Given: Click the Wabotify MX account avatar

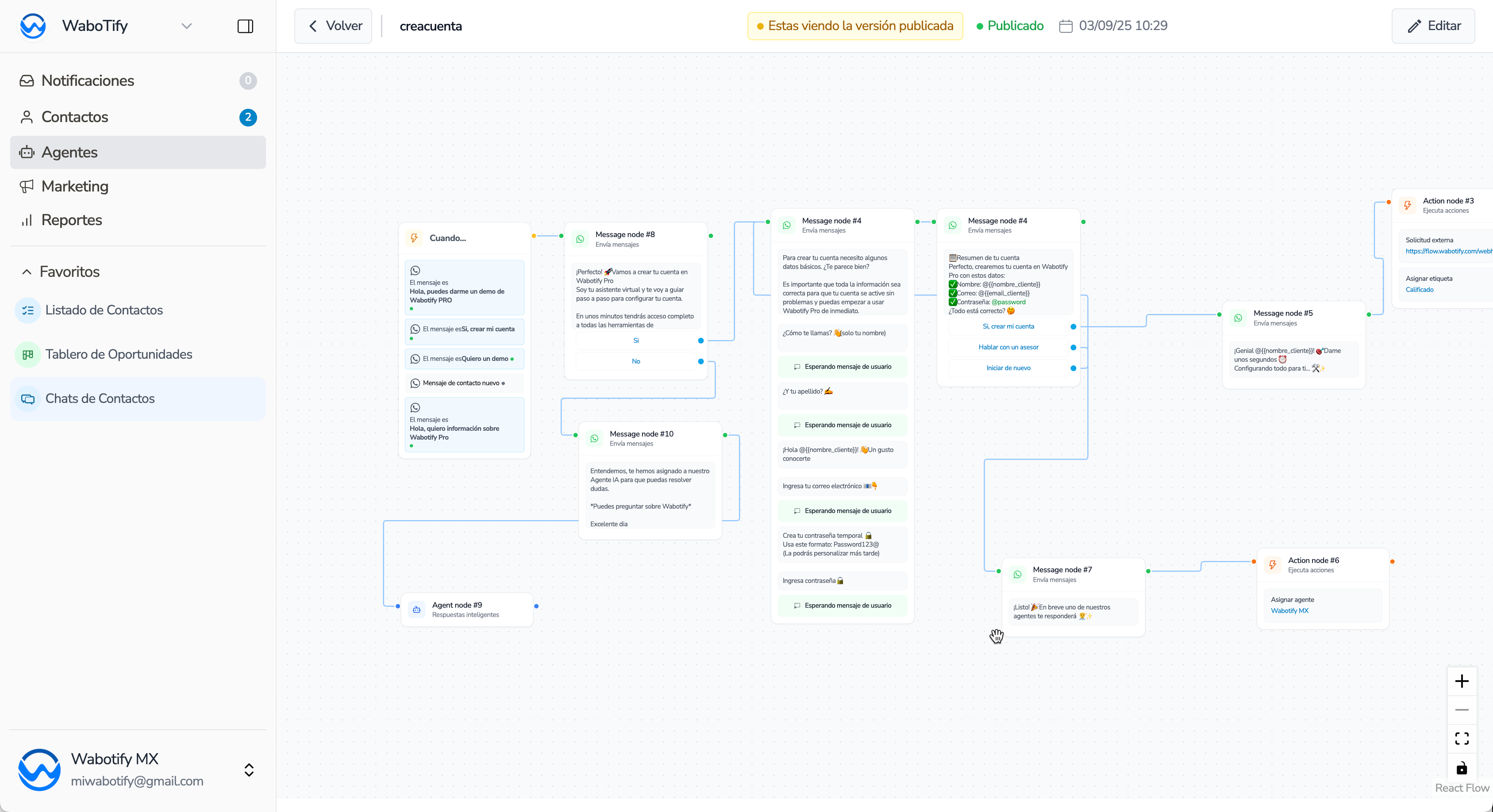Looking at the screenshot, I should tap(39, 770).
